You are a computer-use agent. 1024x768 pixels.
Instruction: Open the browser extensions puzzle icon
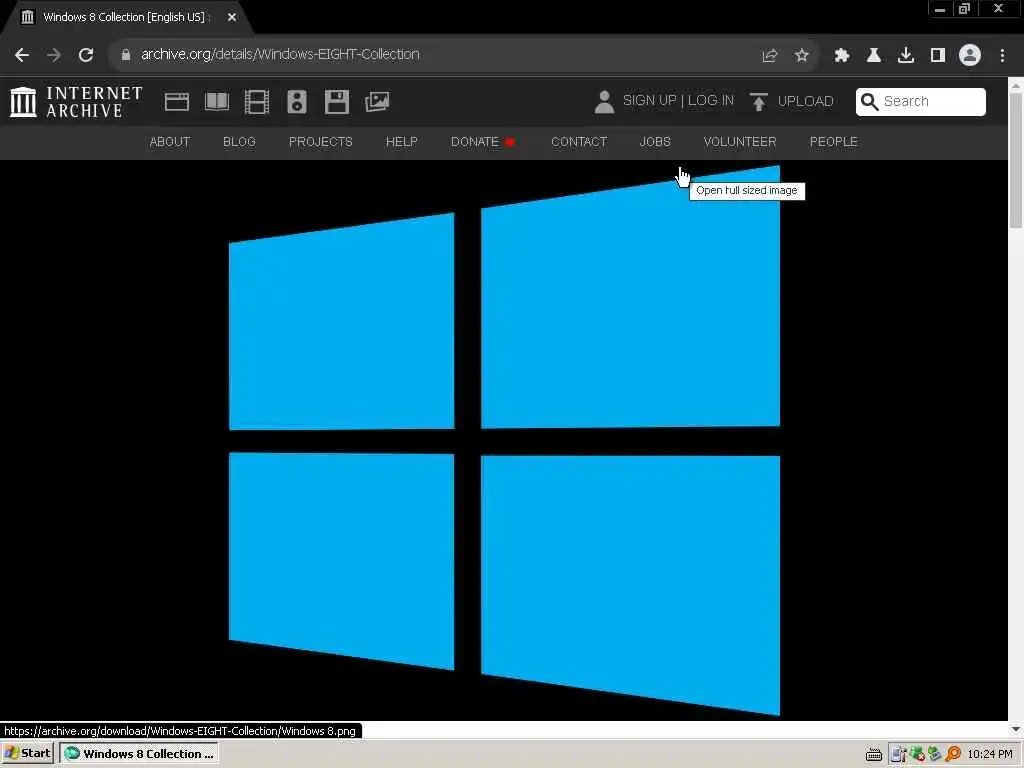[841, 56]
